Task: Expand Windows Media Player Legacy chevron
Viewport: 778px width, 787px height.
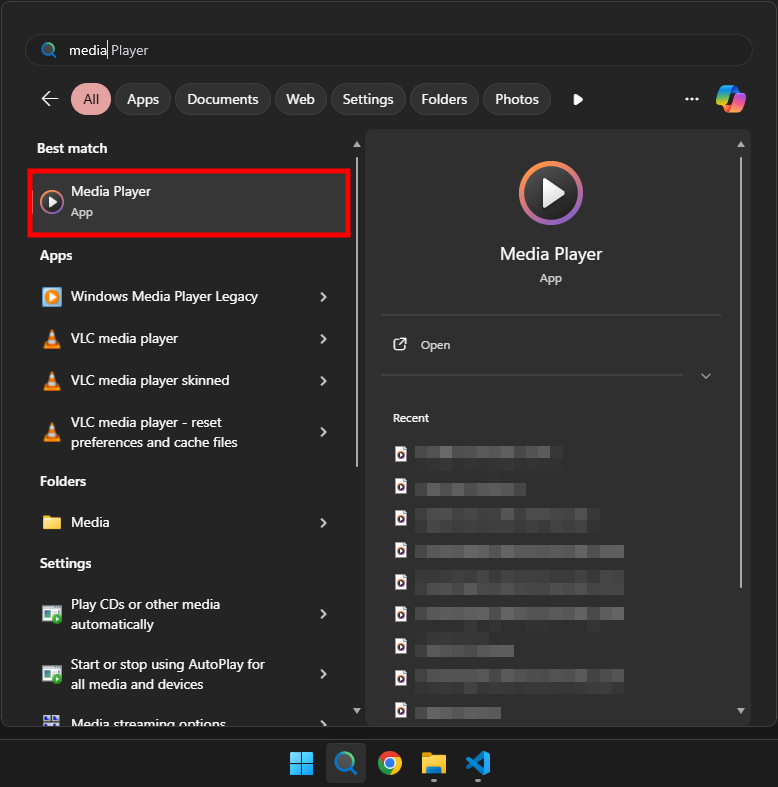Action: pos(324,297)
